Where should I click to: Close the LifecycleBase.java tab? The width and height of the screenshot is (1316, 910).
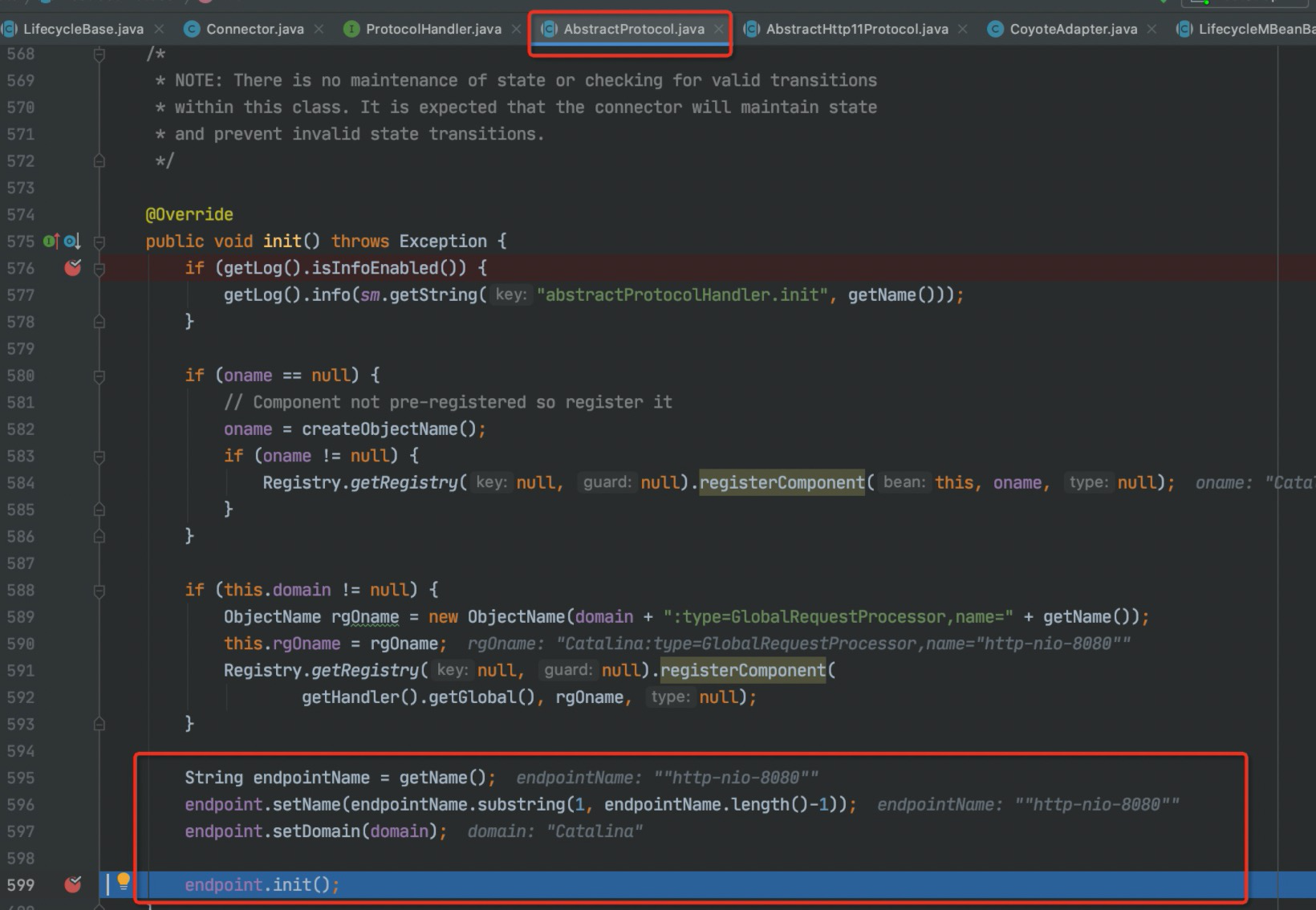[159, 29]
